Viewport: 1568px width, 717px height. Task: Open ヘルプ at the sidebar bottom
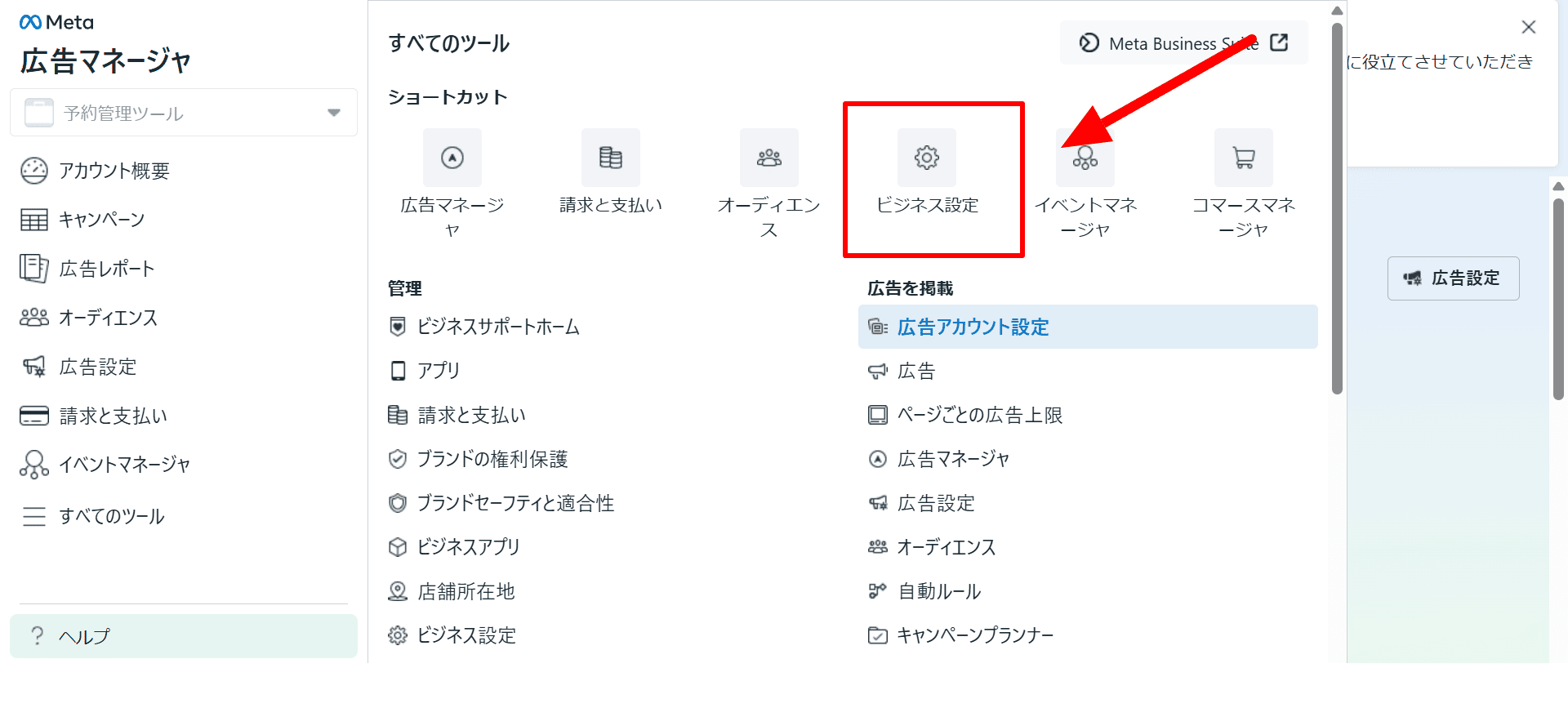pyautogui.click(x=184, y=636)
